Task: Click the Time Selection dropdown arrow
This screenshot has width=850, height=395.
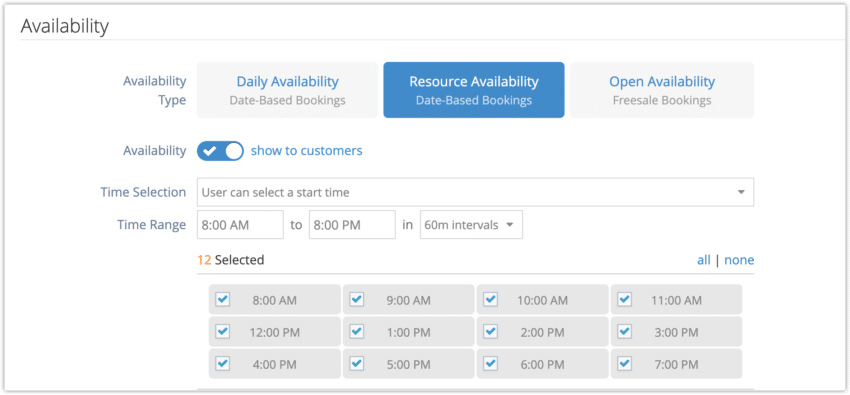Action: (x=741, y=192)
